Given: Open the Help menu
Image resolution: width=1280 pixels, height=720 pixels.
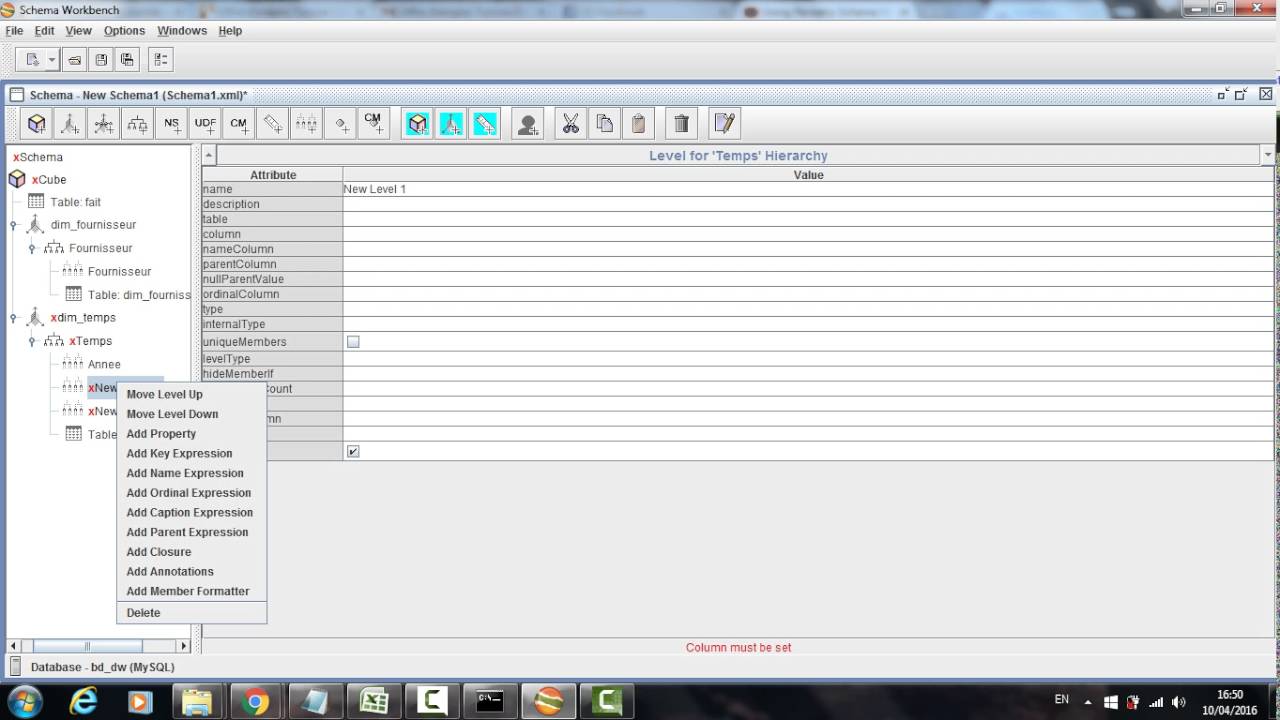Looking at the screenshot, I should click(x=230, y=31).
